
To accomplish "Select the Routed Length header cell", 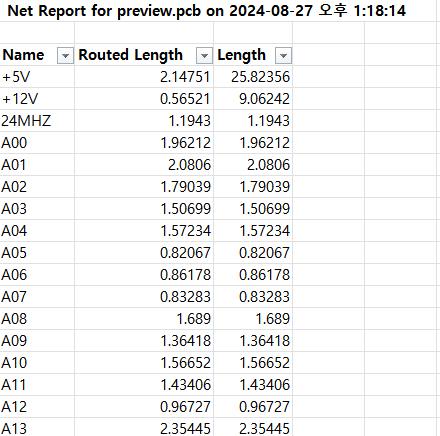I will tap(144, 55).
